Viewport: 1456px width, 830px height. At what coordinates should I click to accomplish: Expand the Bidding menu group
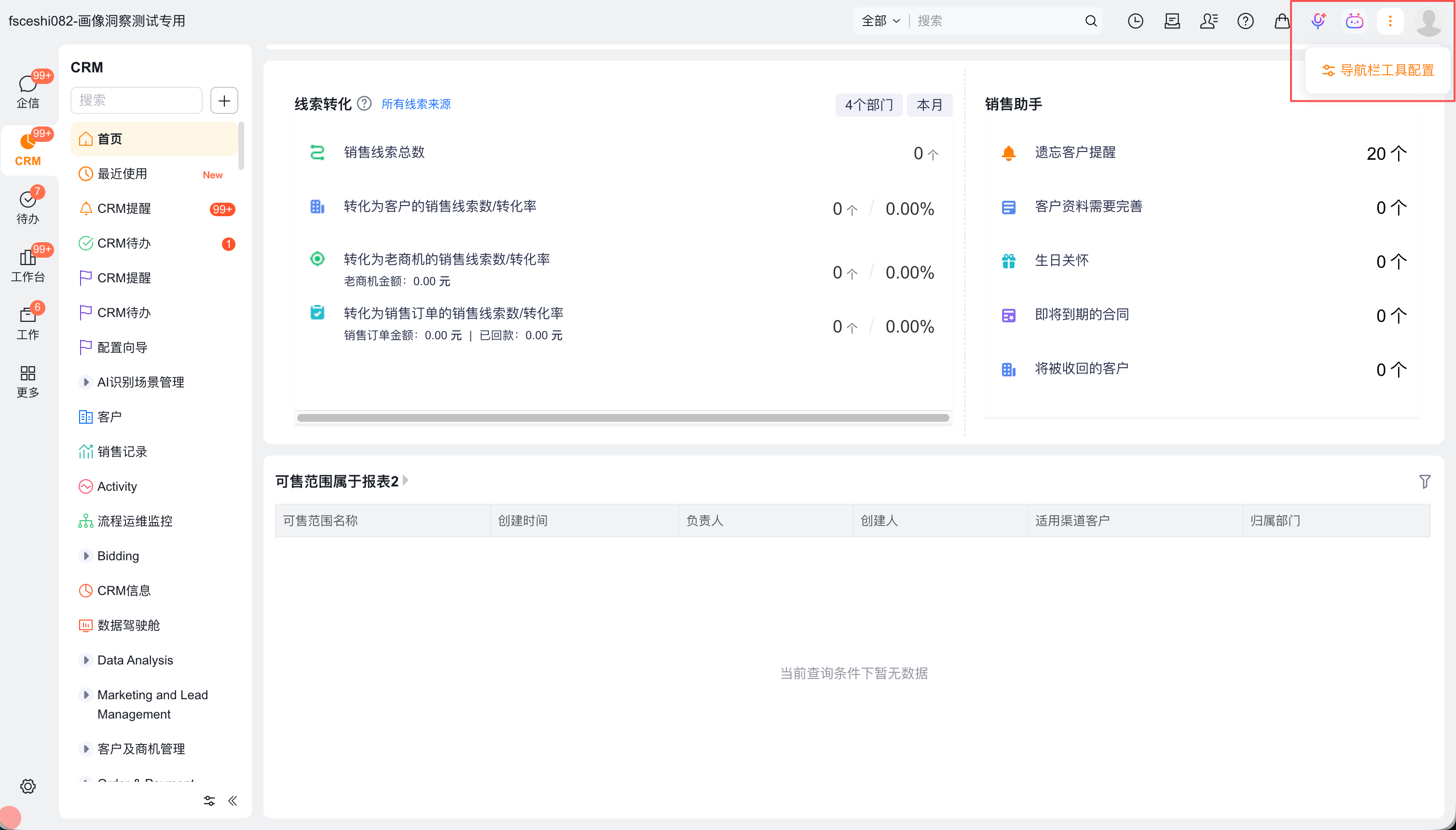pyautogui.click(x=86, y=556)
